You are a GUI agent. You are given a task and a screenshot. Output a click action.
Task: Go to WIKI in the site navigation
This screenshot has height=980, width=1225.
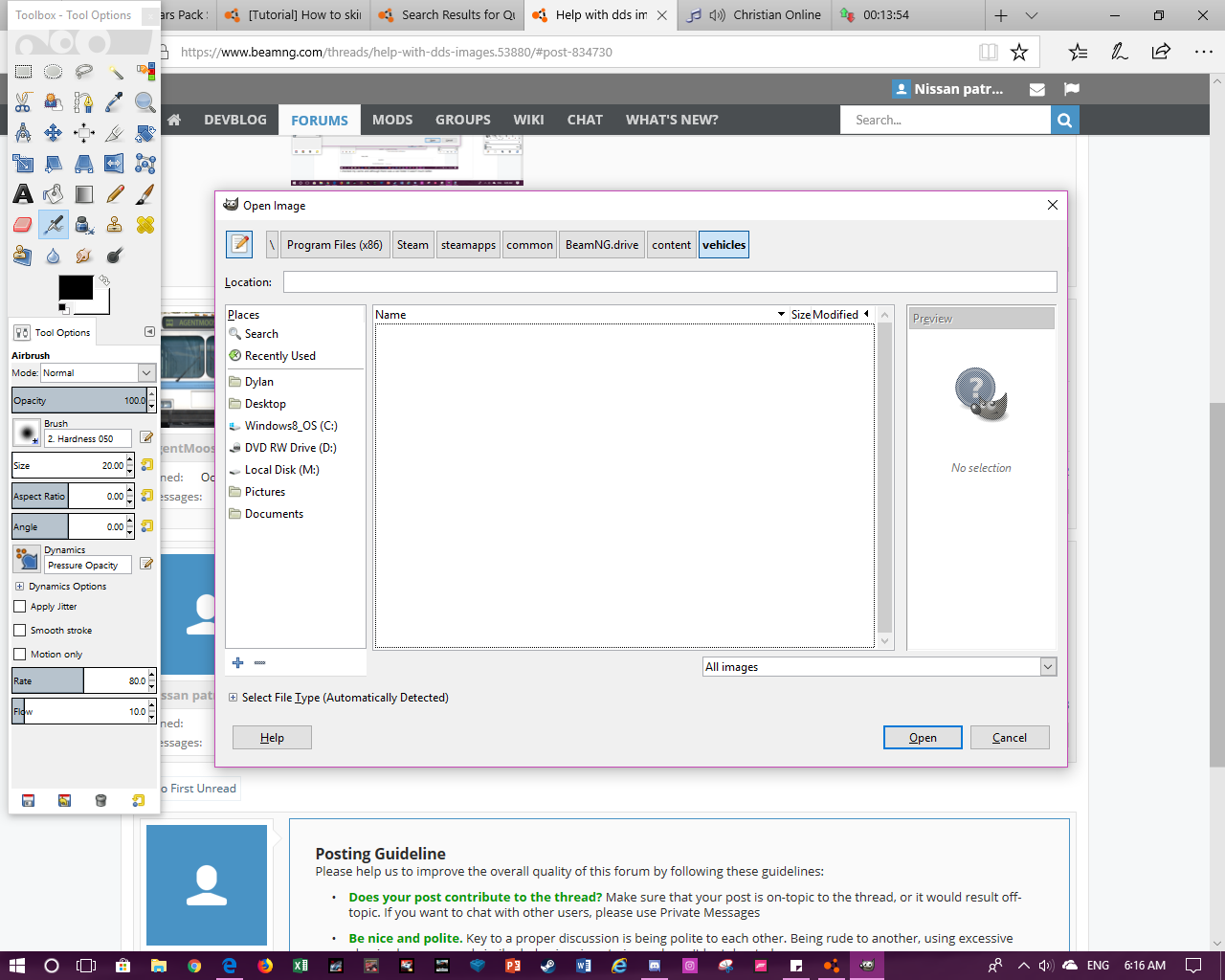pyautogui.click(x=528, y=120)
